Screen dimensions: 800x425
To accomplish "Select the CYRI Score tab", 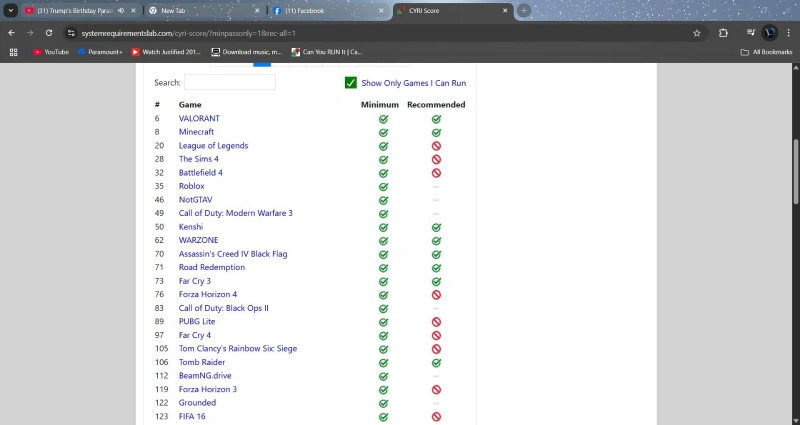I will coord(452,11).
